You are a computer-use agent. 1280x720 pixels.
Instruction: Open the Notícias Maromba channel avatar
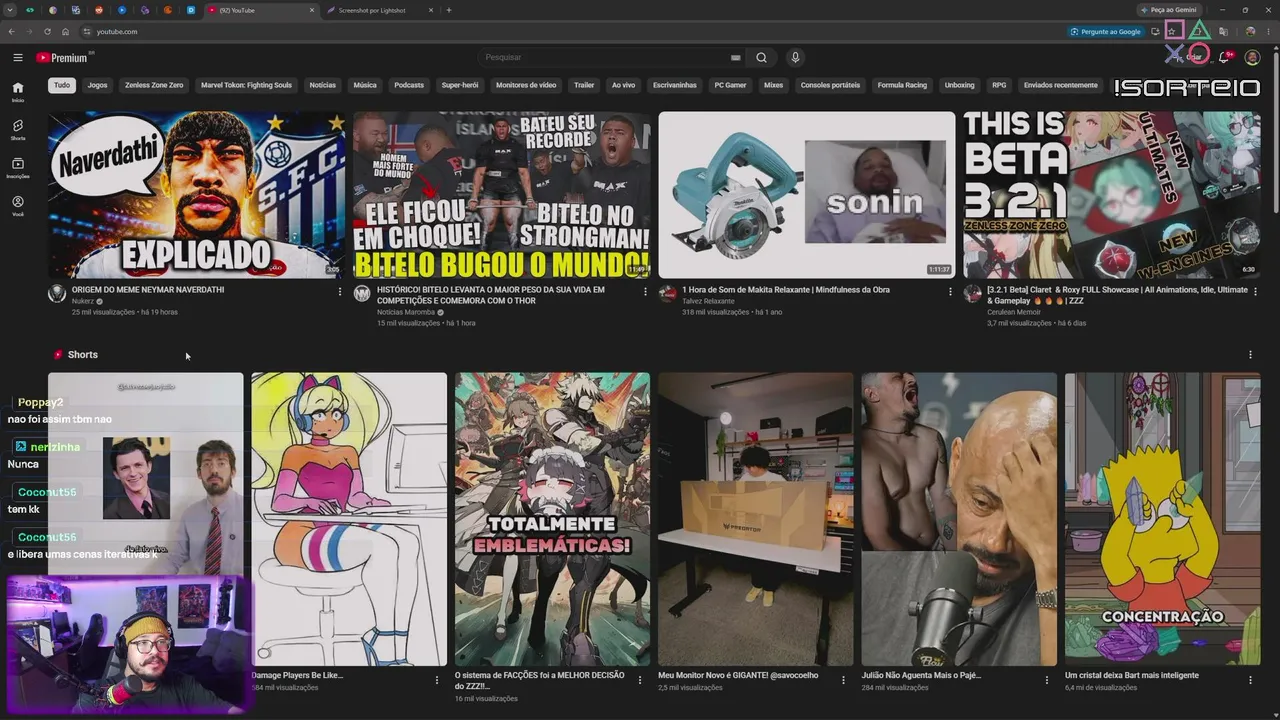(362, 293)
